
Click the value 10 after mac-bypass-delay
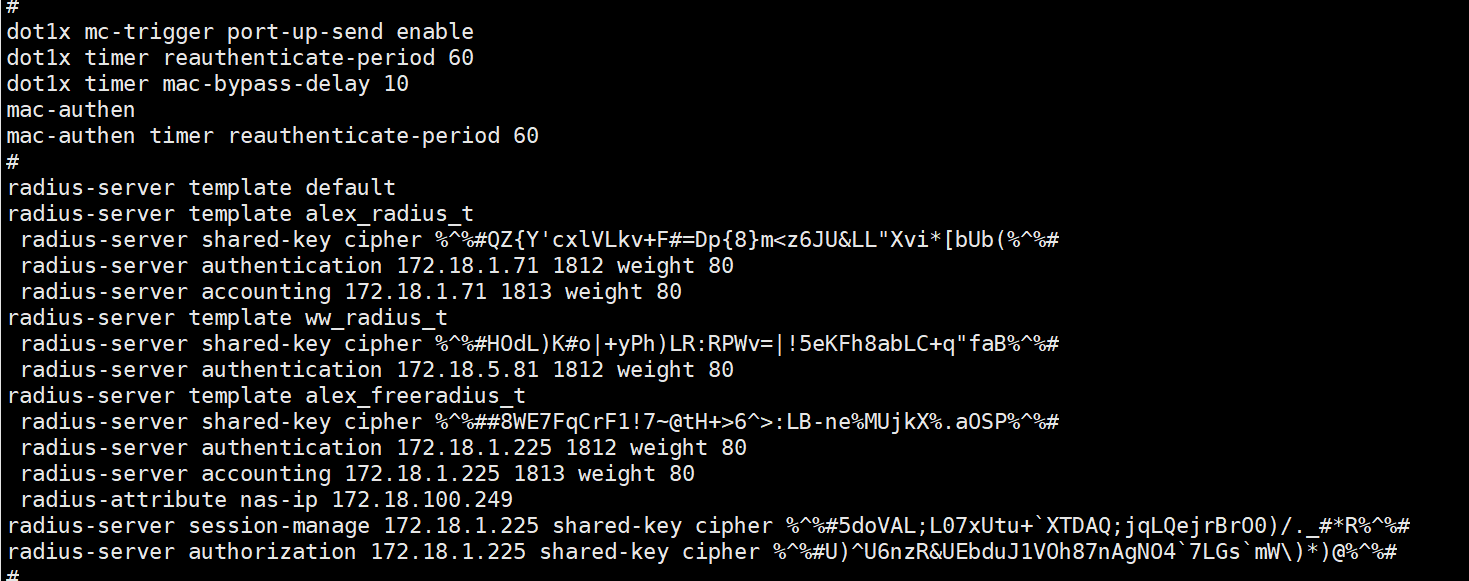click(x=396, y=84)
